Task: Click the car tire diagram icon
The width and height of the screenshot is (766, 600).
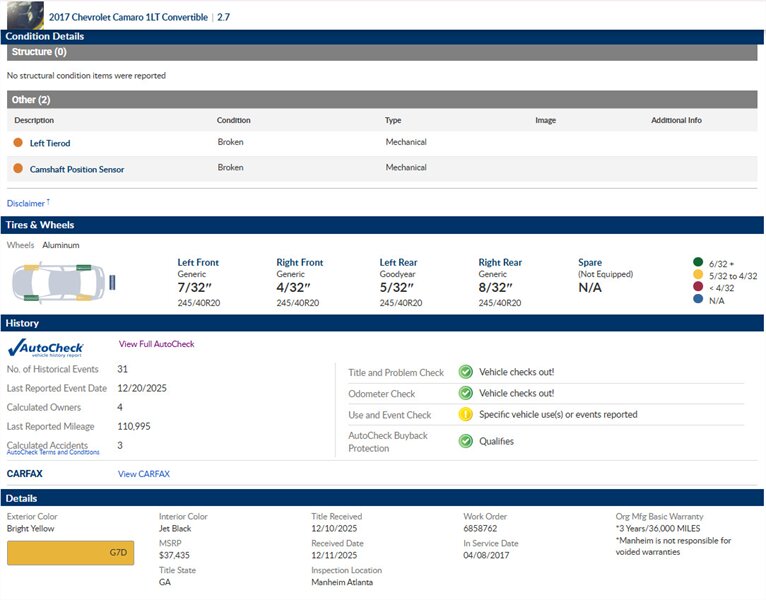Action: (x=64, y=281)
